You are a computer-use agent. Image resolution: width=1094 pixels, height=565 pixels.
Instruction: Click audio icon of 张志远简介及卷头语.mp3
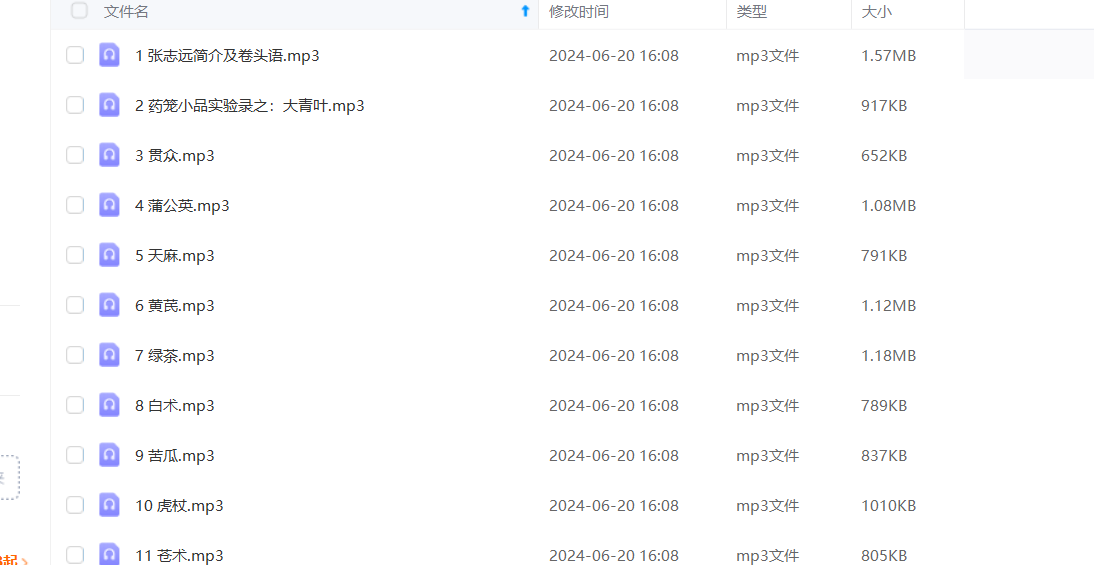pos(109,55)
